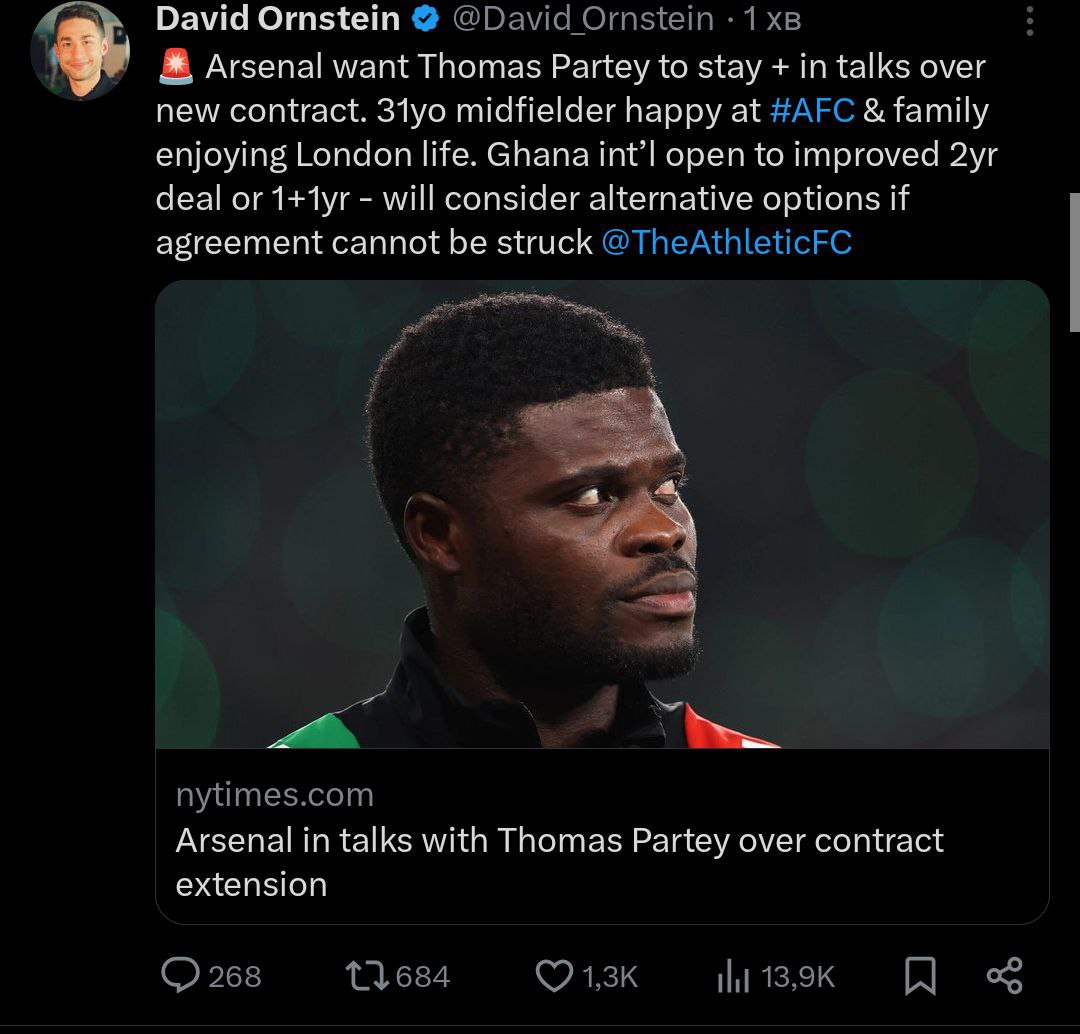View tweet analytics bar-chart icon
The width and height of the screenshot is (1080, 1034).
[732, 977]
